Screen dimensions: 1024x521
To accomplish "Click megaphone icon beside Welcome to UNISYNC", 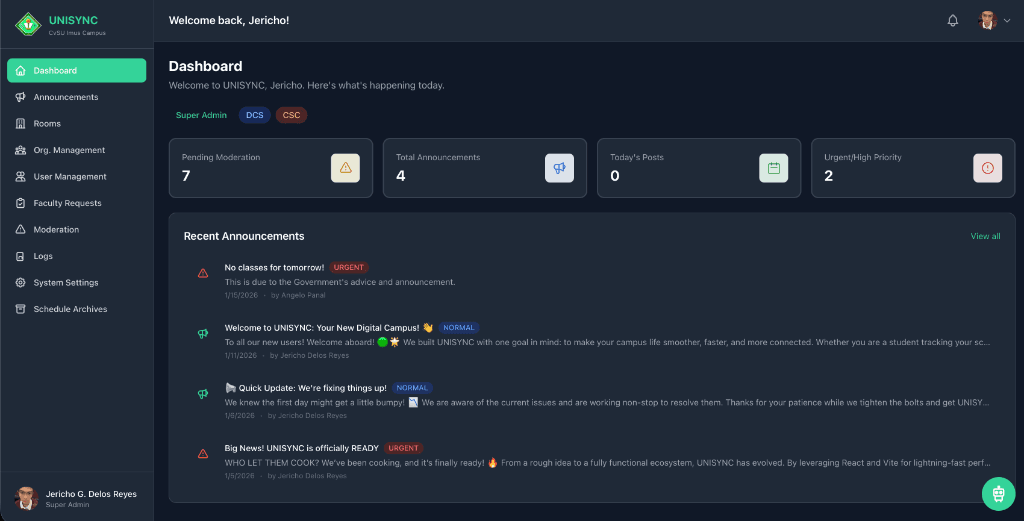I will pyautogui.click(x=203, y=334).
